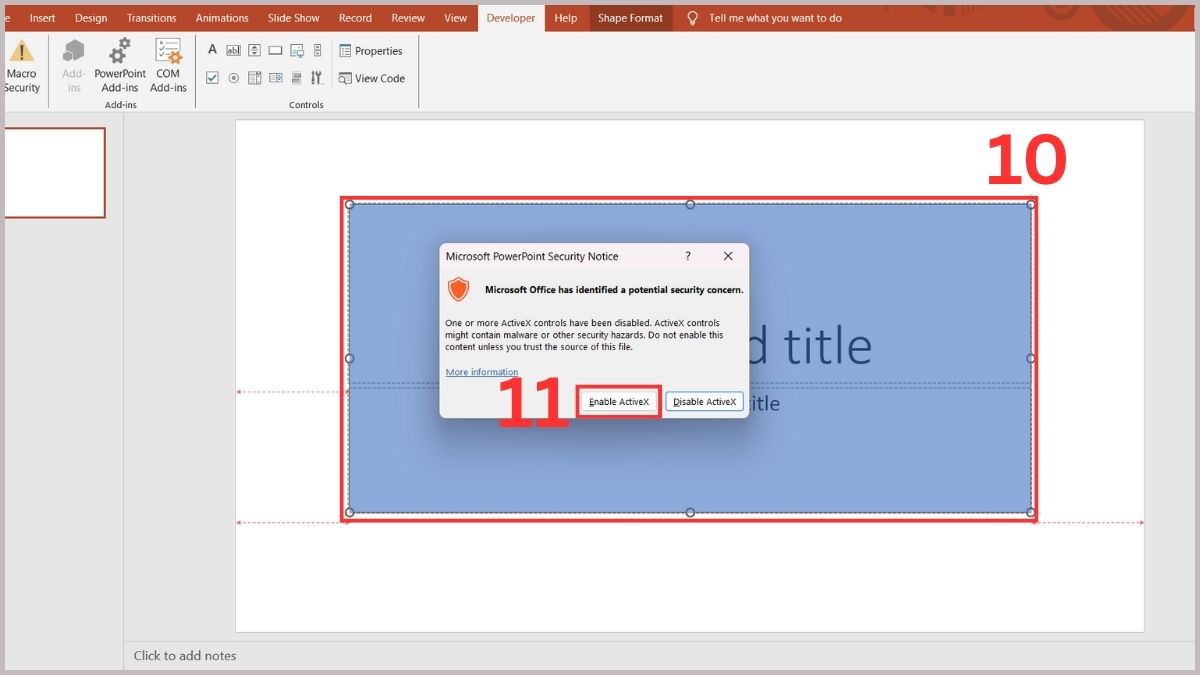Insert a Check Box control
This screenshot has height=675, width=1200.
(x=212, y=77)
